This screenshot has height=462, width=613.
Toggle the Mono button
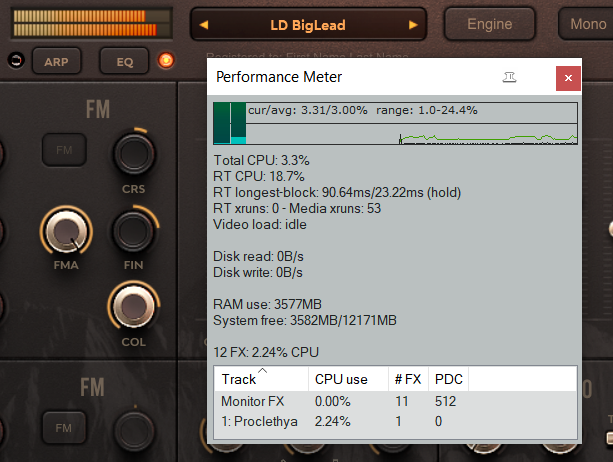point(588,24)
